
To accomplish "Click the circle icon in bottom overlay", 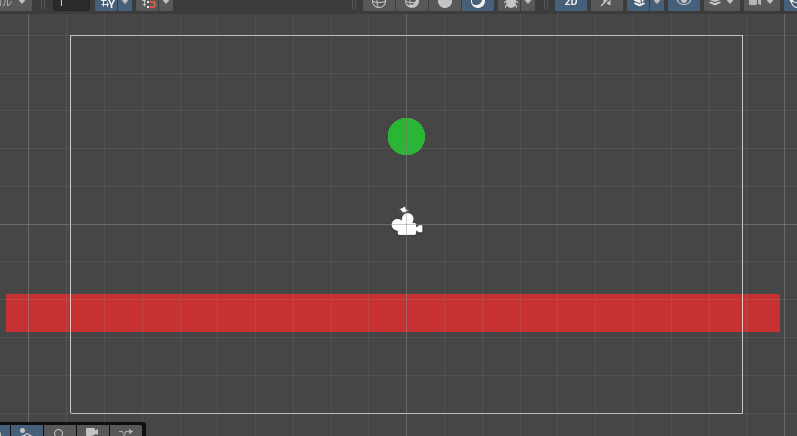I will (59, 432).
